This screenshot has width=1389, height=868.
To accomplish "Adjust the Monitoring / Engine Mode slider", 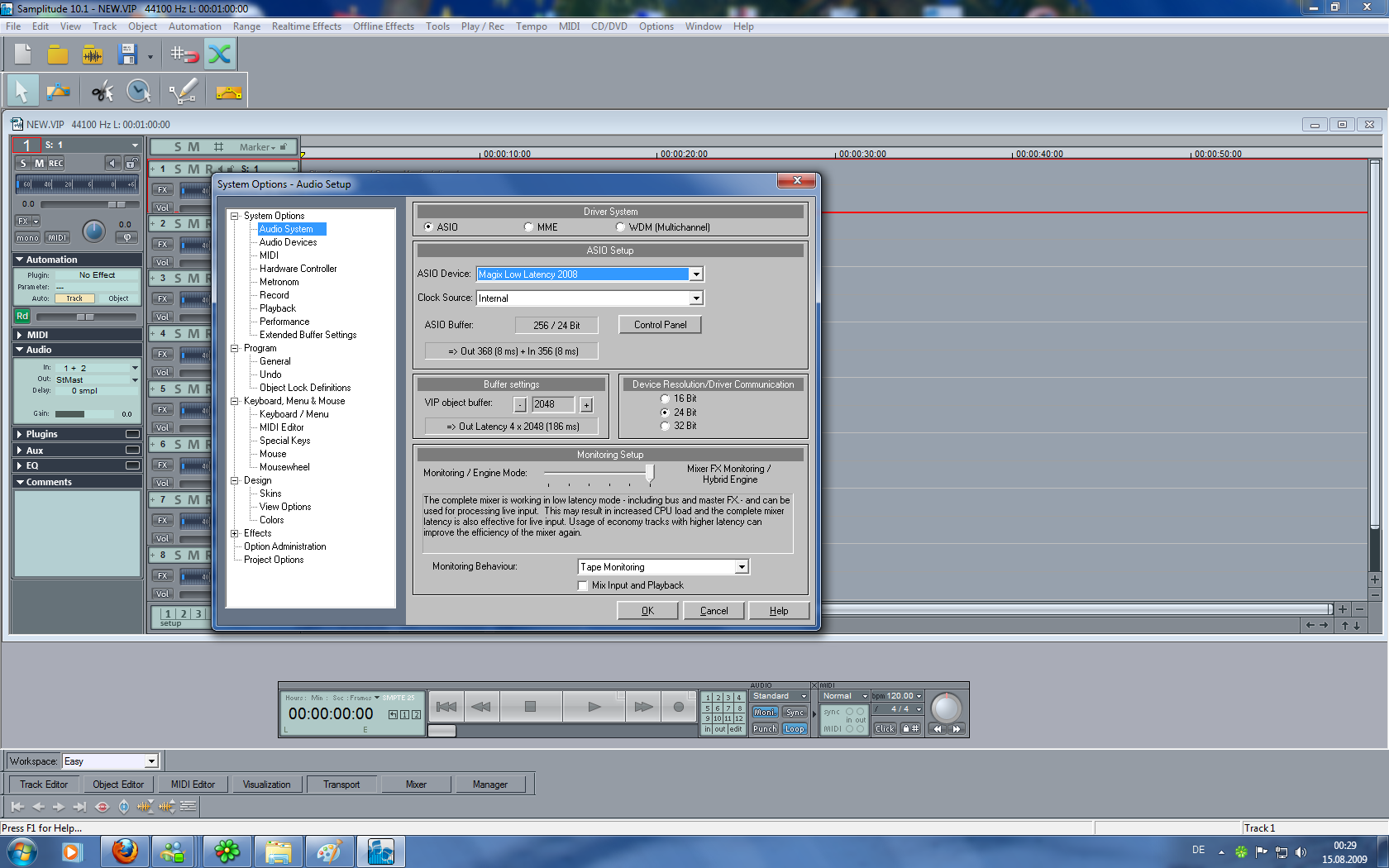I will [x=649, y=474].
